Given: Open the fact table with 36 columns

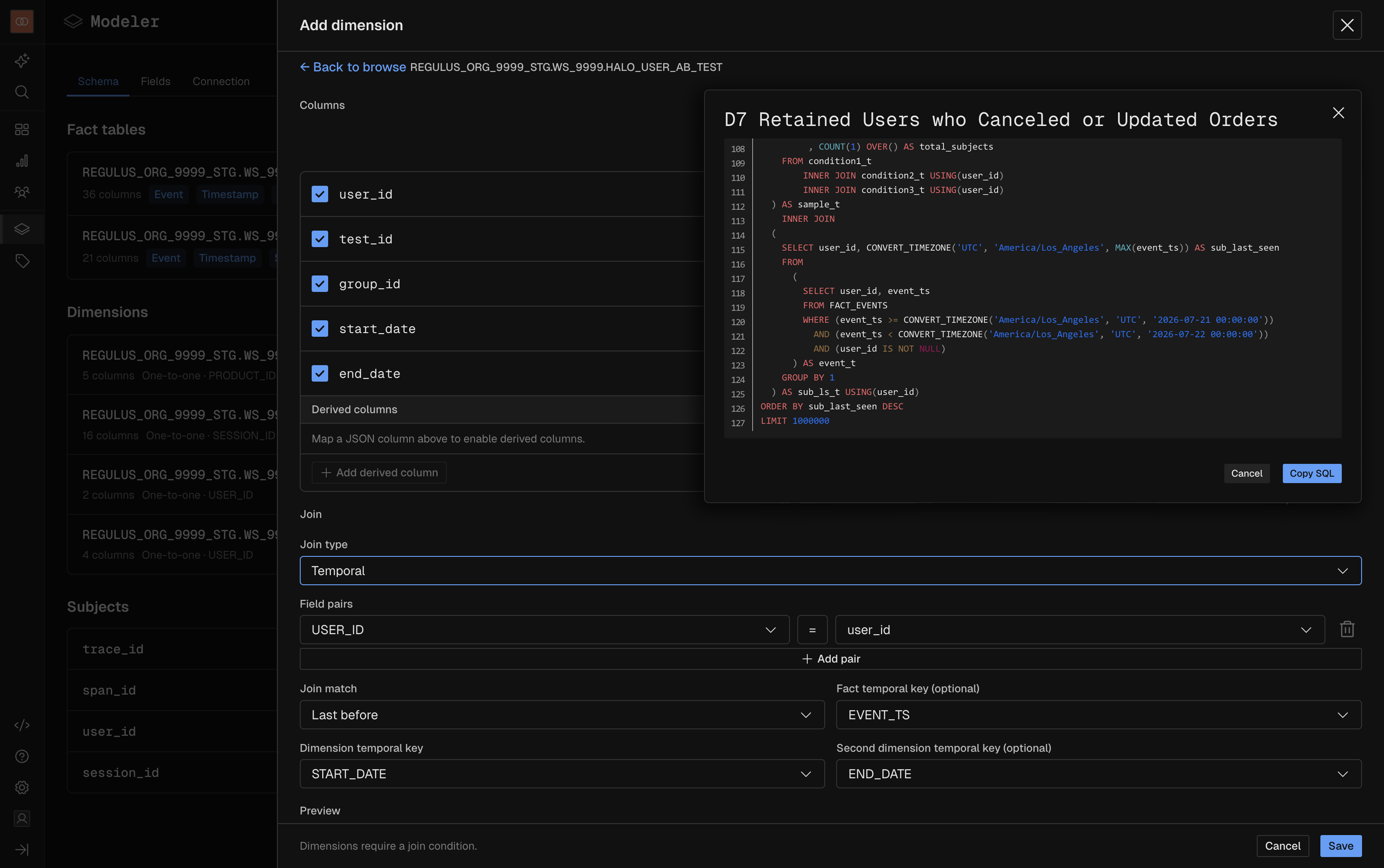Looking at the screenshot, I should pyautogui.click(x=172, y=183).
